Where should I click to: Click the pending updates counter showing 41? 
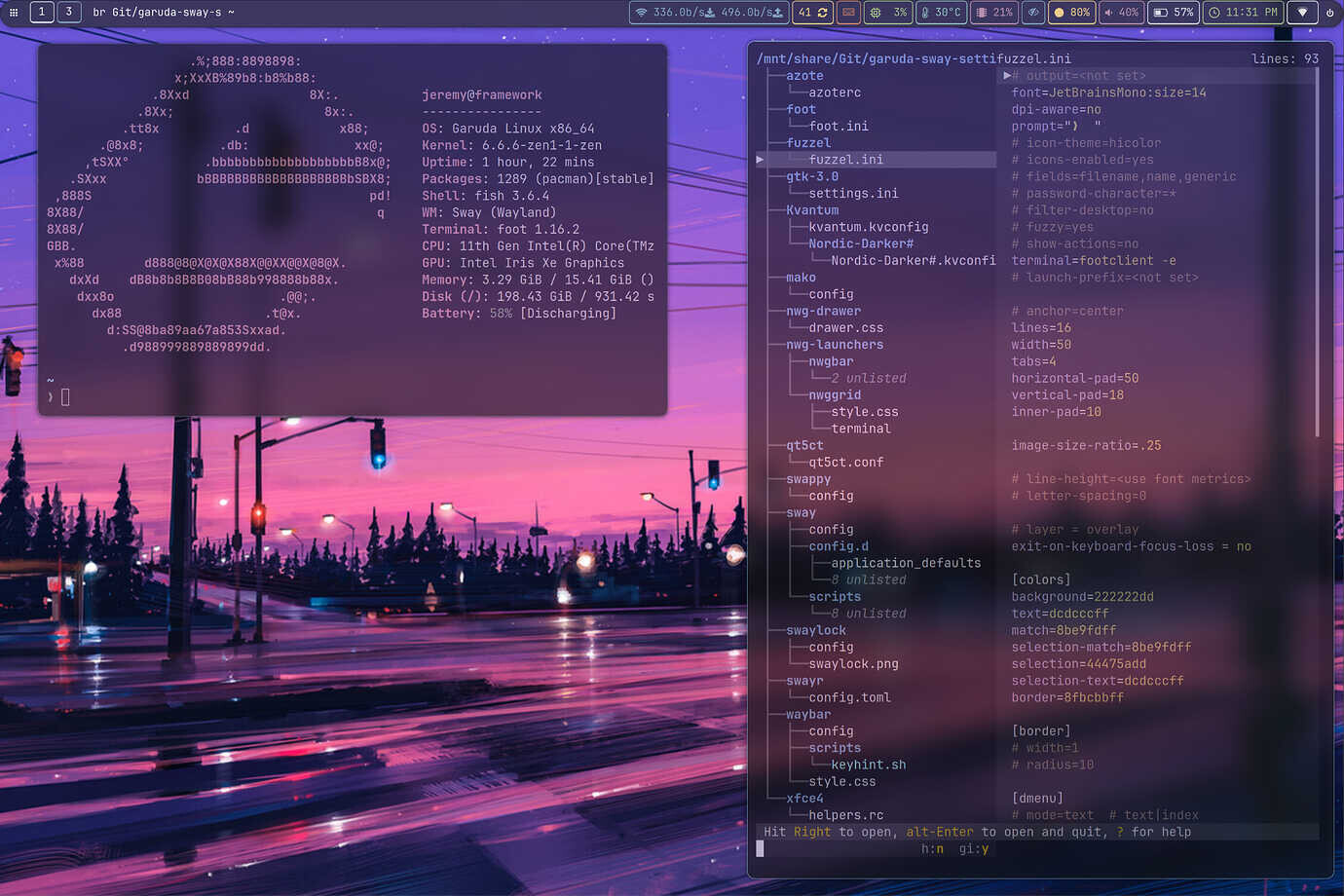point(812,13)
